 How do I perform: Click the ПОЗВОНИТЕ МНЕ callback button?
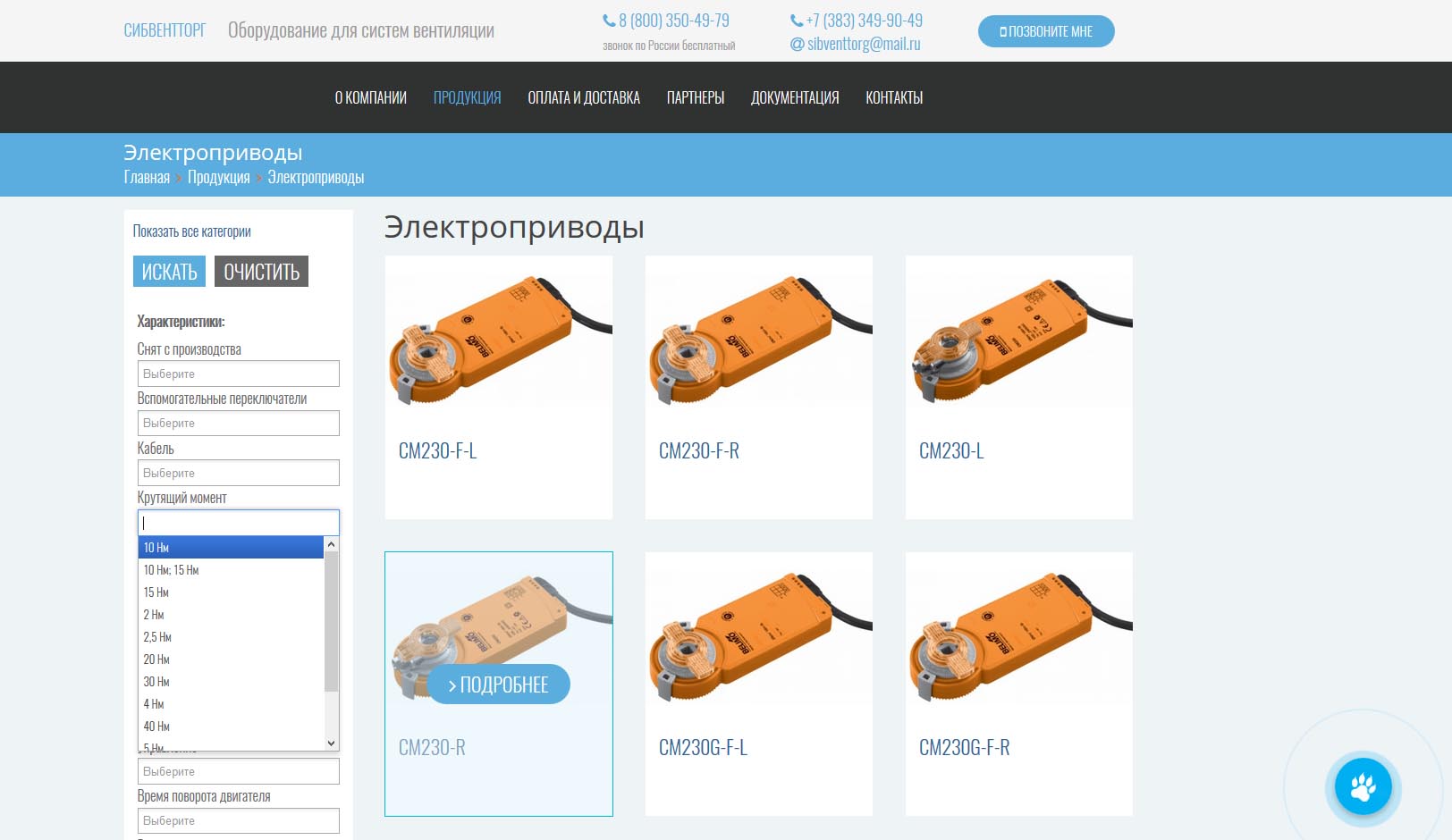pos(1046,31)
